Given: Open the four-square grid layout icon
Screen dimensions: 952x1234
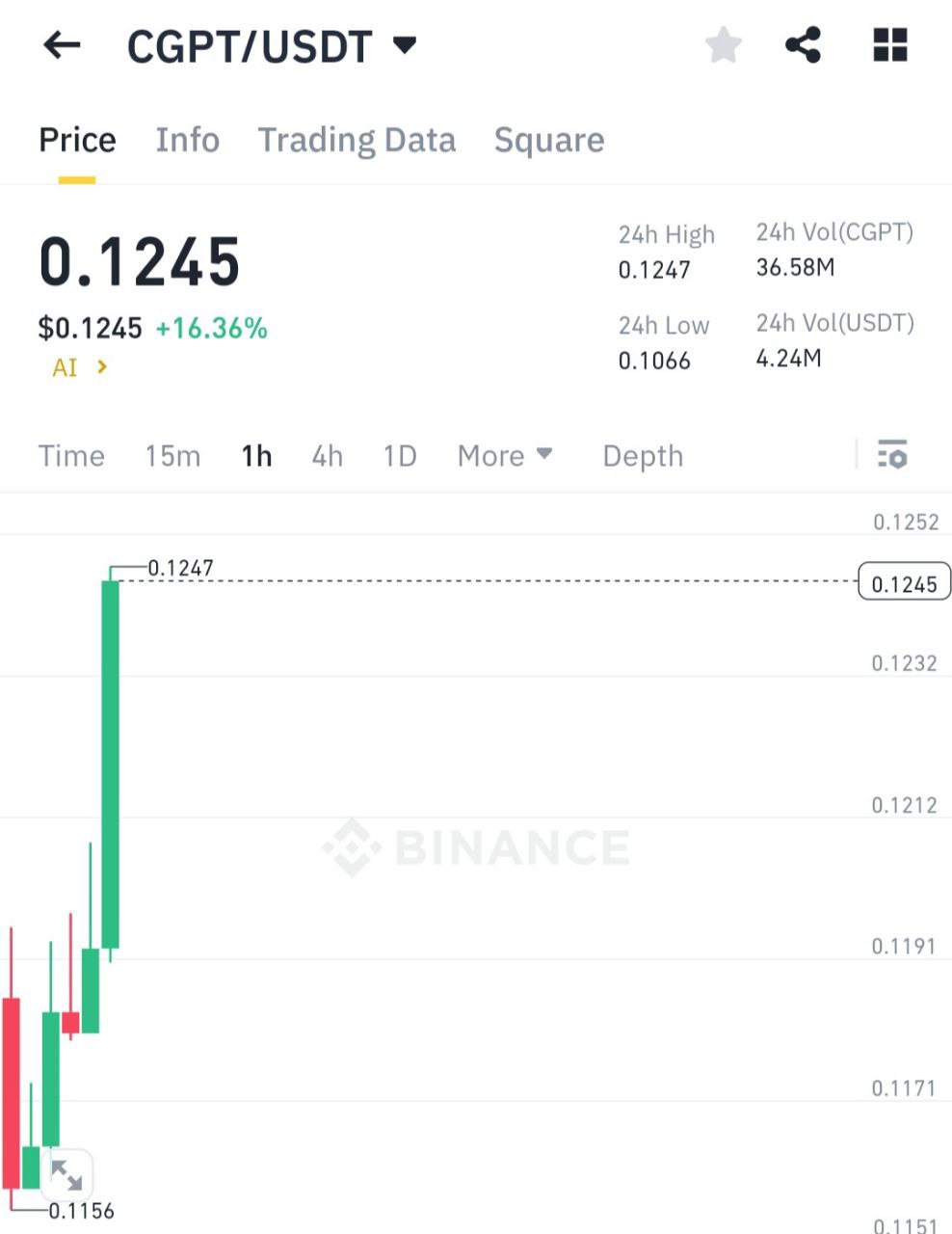Looking at the screenshot, I should click(x=890, y=45).
